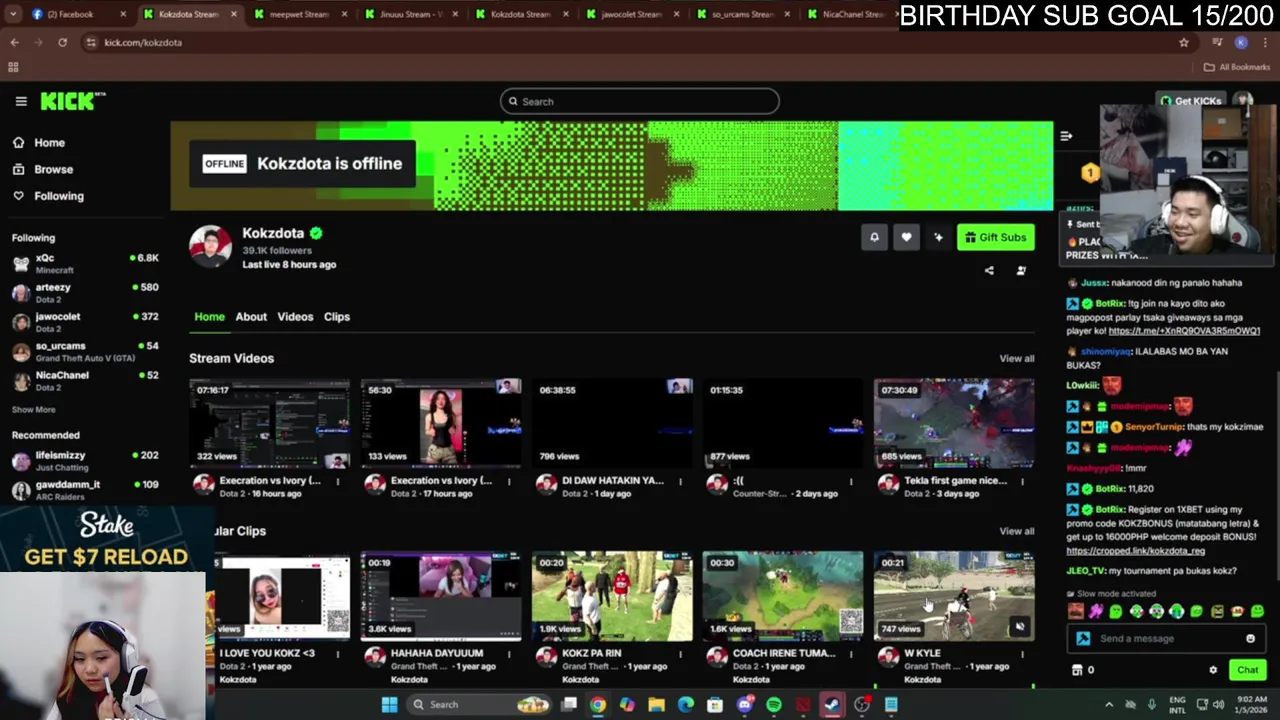Play the COACH IRENE TUMA clip
Image resolution: width=1280 pixels, height=720 pixels.
click(783, 596)
